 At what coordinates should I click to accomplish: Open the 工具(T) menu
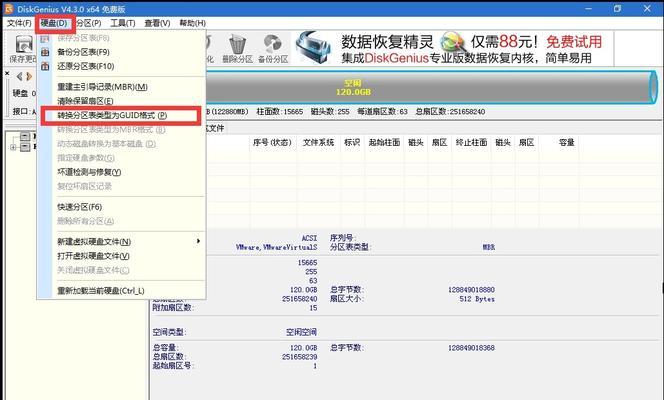coord(123,23)
